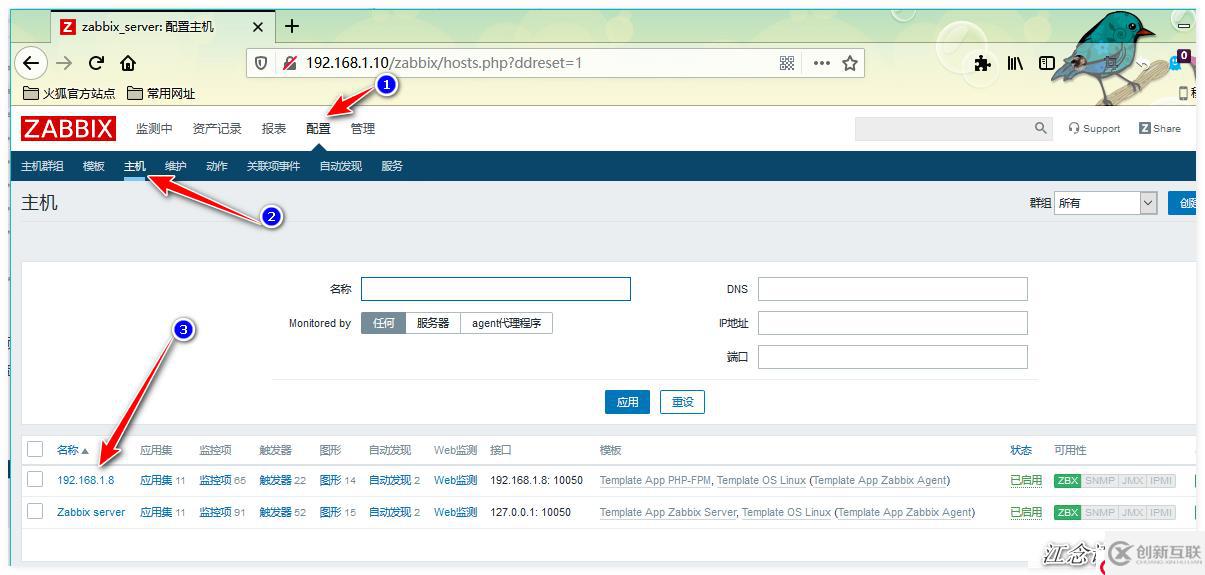Toggle the select-all hosts checkbox
The width and height of the screenshot is (1205, 575).
pos(35,449)
